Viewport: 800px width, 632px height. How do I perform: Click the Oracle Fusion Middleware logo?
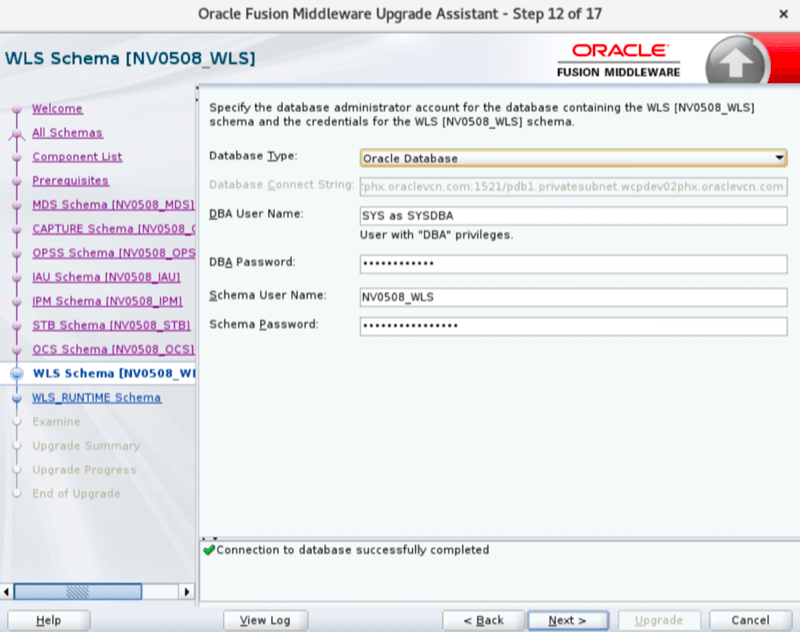pos(618,61)
